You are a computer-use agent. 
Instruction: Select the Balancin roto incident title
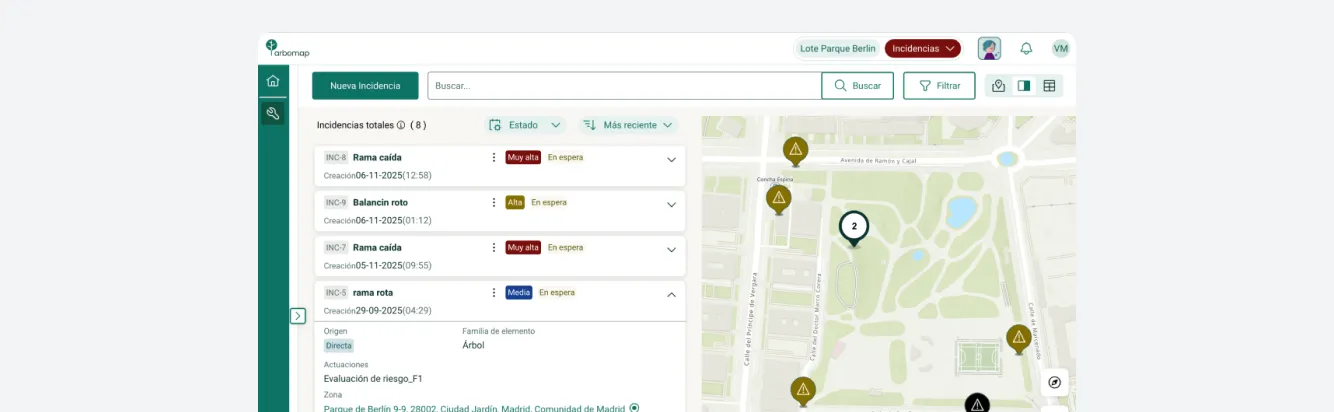tap(380, 202)
